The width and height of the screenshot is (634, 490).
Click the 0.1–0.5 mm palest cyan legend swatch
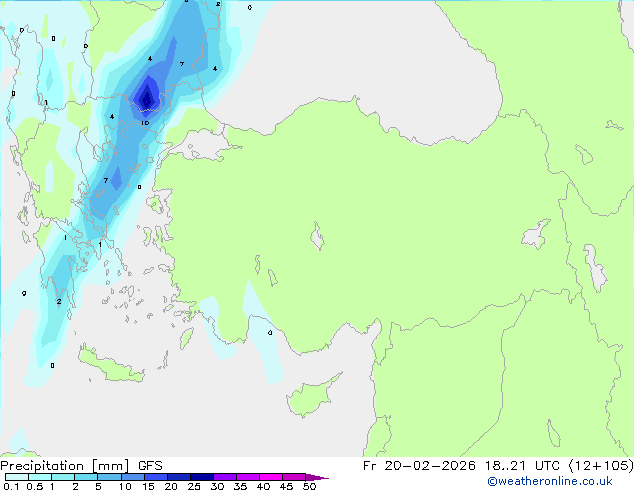pos(17,477)
